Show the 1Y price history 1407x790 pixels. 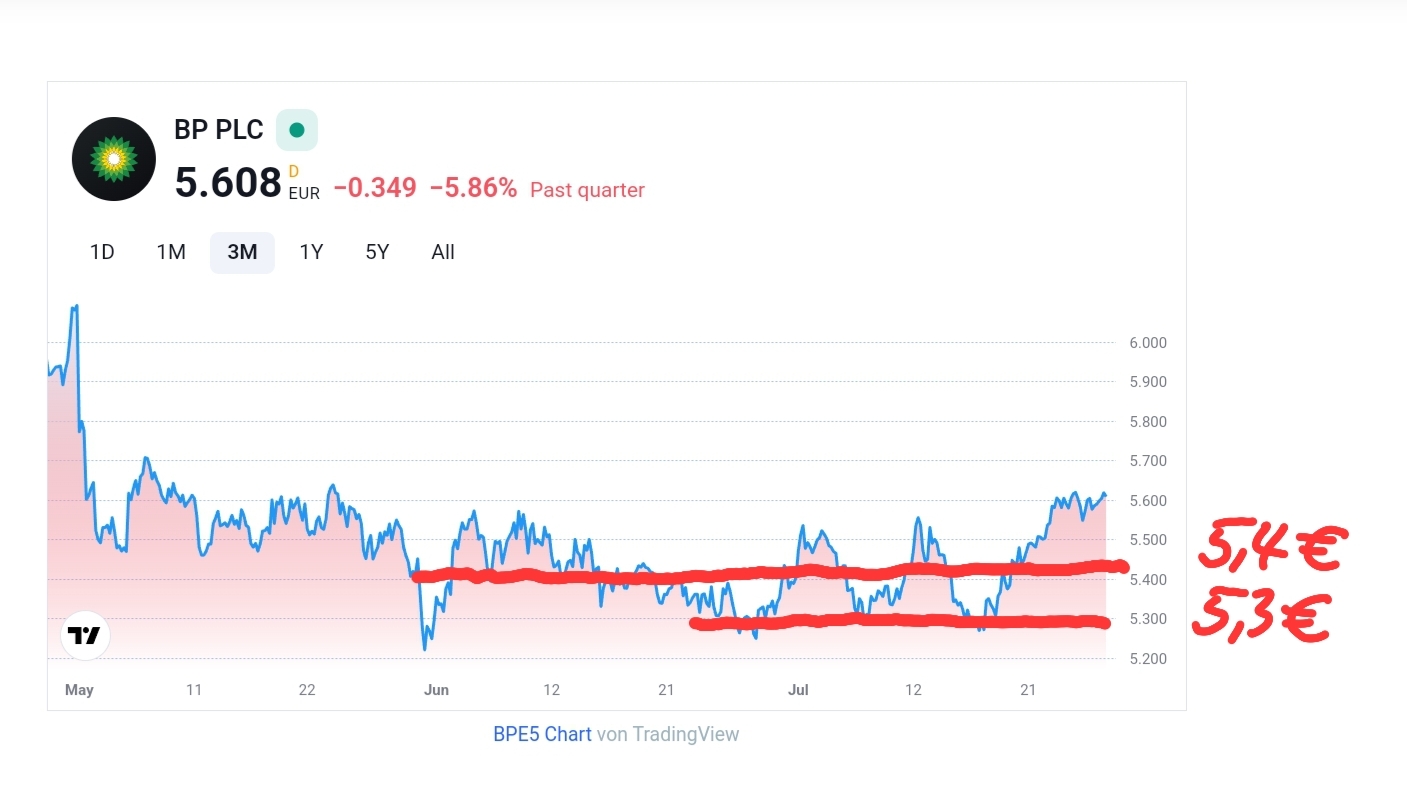pyautogui.click(x=311, y=252)
